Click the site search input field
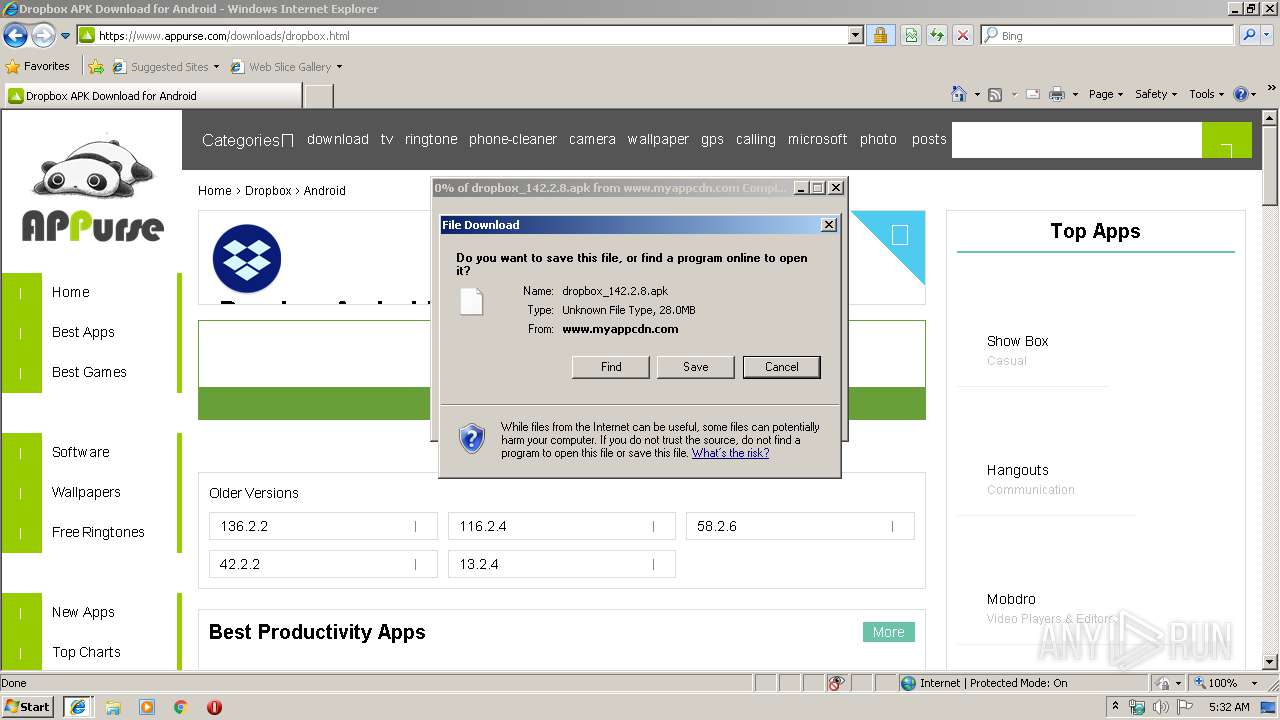Screen dimensions: 1280x720 [1076, 140]
